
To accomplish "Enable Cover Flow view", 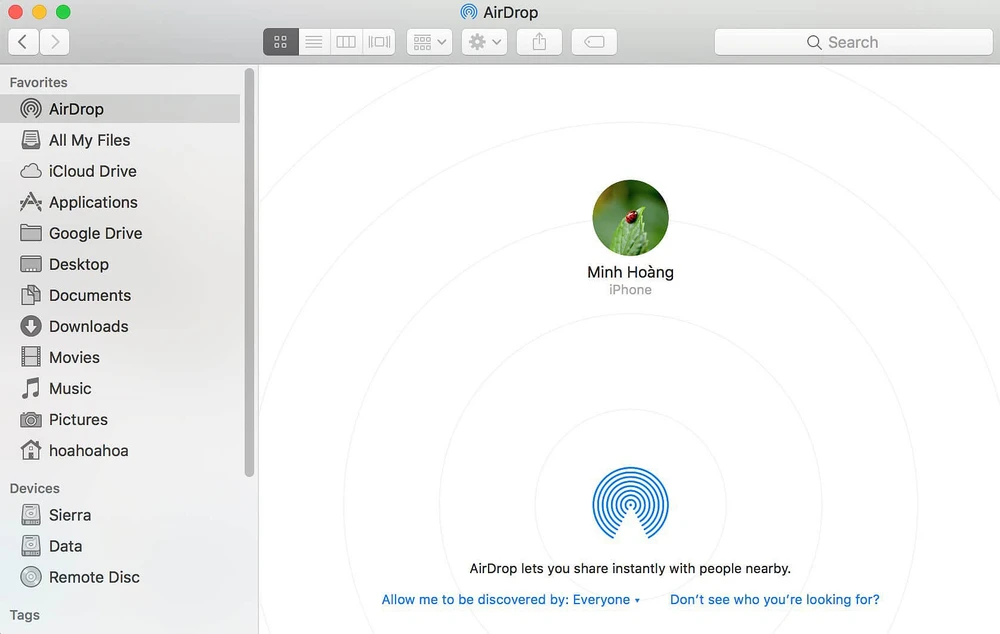I will coord(379,42).
